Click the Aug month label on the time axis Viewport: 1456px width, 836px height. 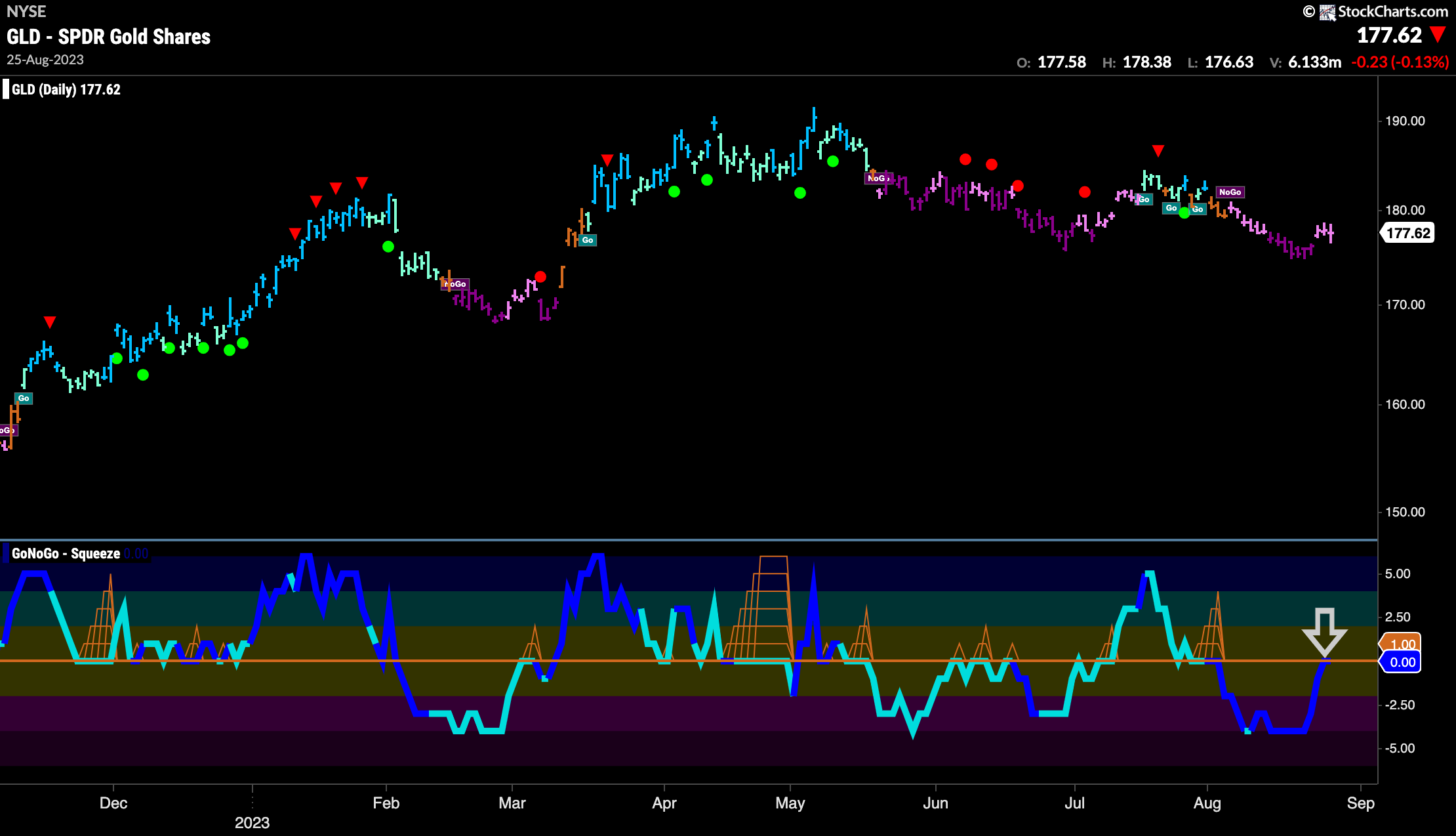pyautogui.click(x=1207, y=803)
